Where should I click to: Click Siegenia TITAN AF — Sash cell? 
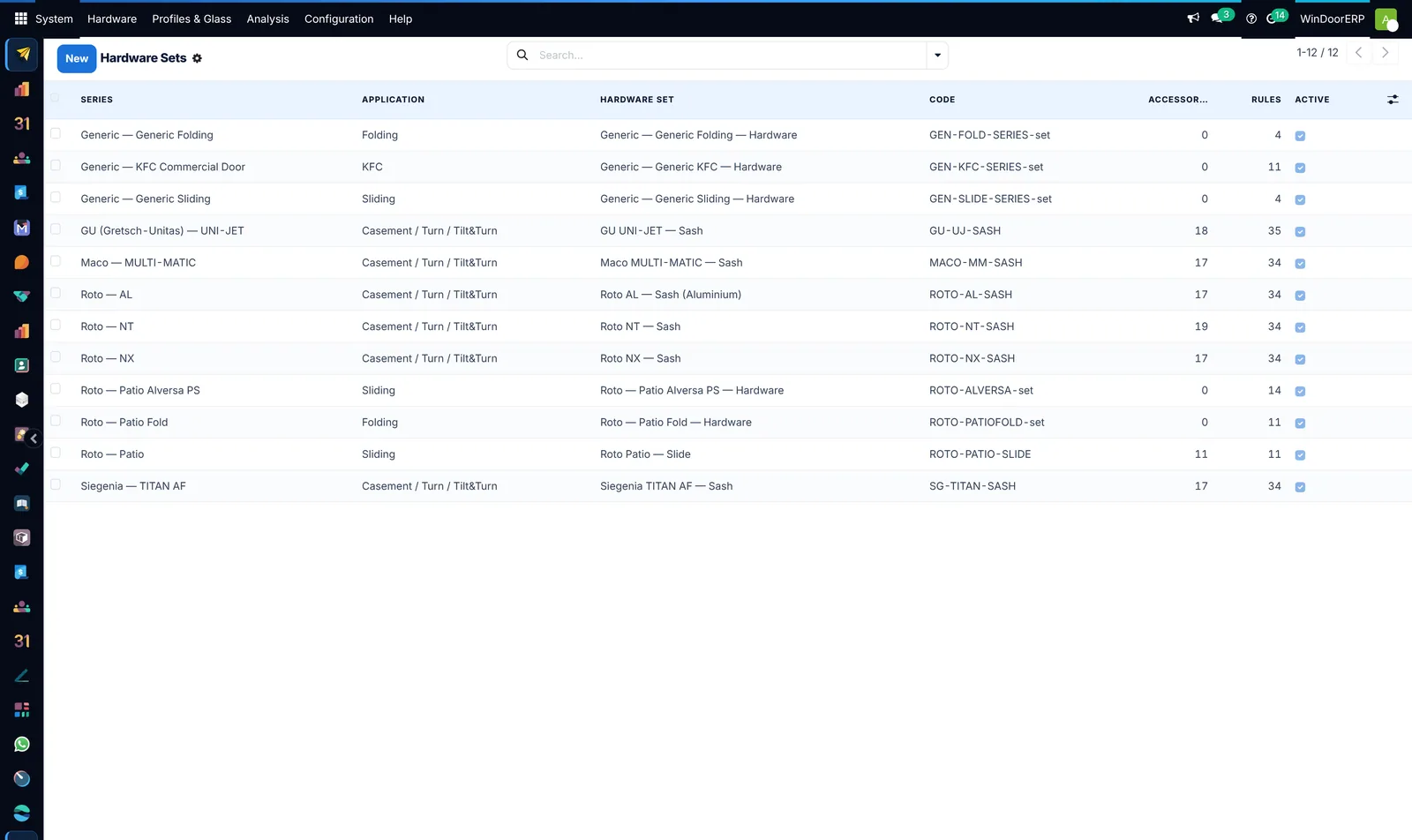(666, 486)
